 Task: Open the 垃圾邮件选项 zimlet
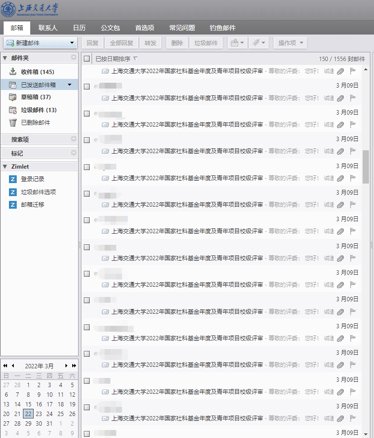[x=38, y=192]
